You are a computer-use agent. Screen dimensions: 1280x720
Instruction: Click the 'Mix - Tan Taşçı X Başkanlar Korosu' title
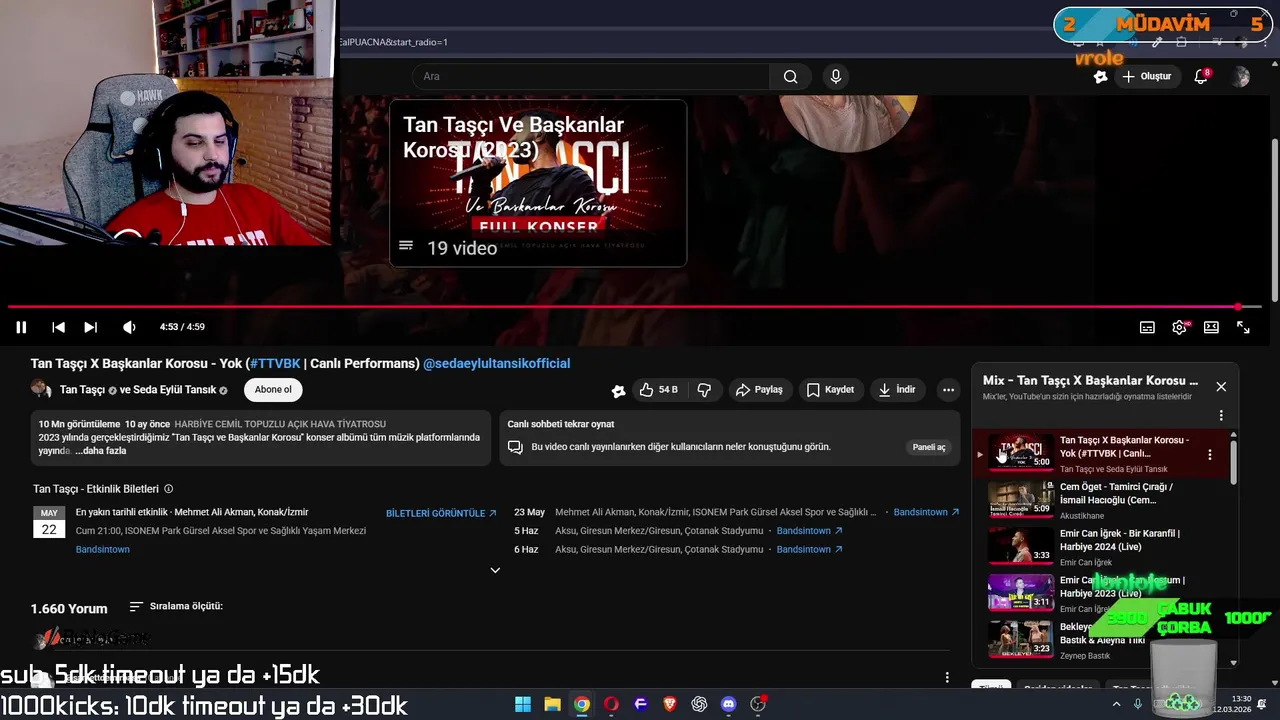(1090, 381)
